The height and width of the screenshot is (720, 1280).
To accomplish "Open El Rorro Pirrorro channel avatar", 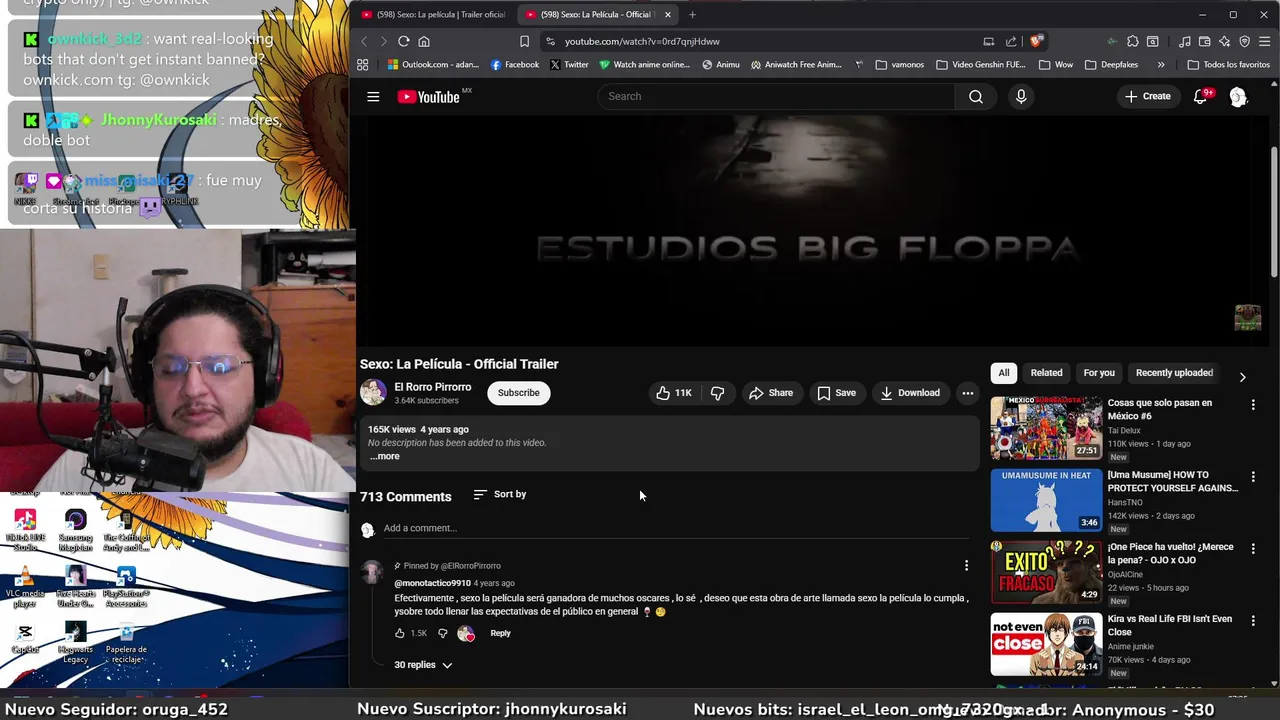I will click(x=373, y=392).
